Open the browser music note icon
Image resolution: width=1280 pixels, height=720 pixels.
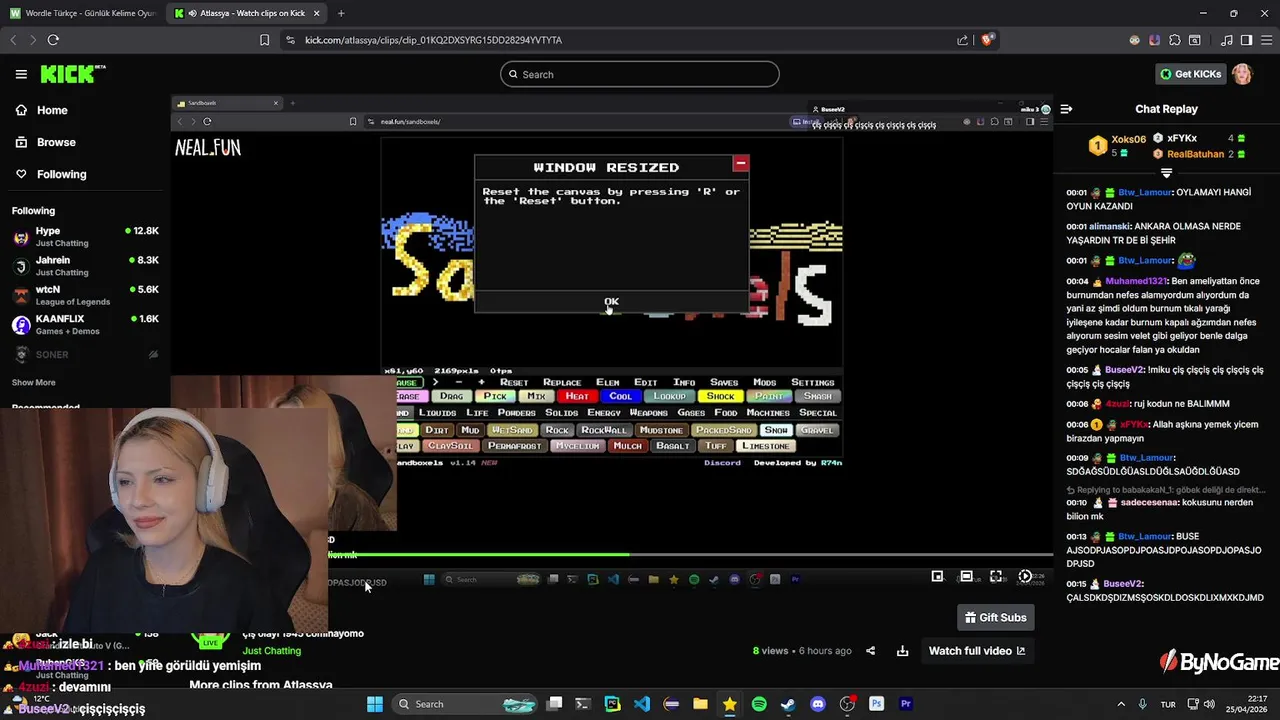(x=1227, y=40)
